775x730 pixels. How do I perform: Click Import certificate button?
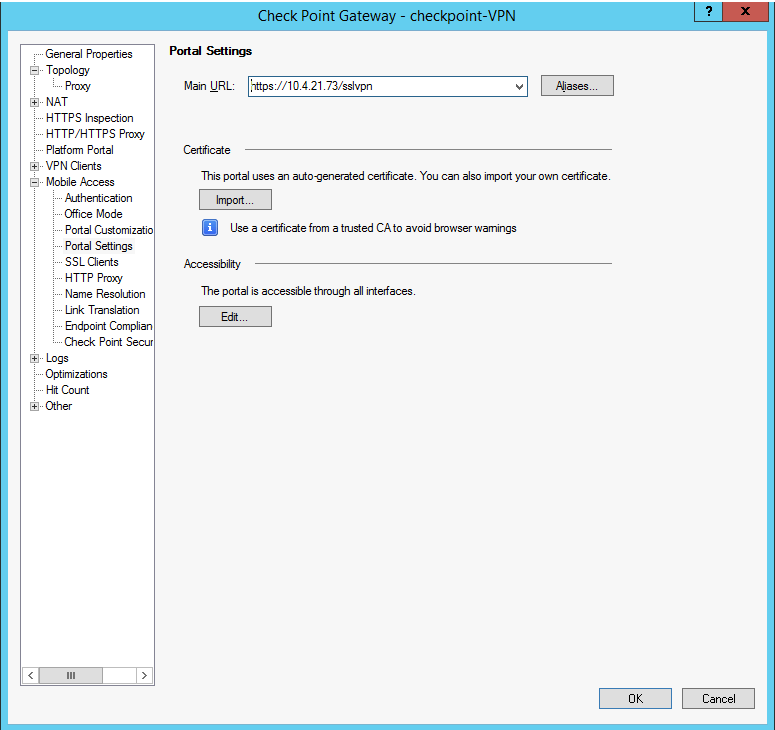[235, 200]
